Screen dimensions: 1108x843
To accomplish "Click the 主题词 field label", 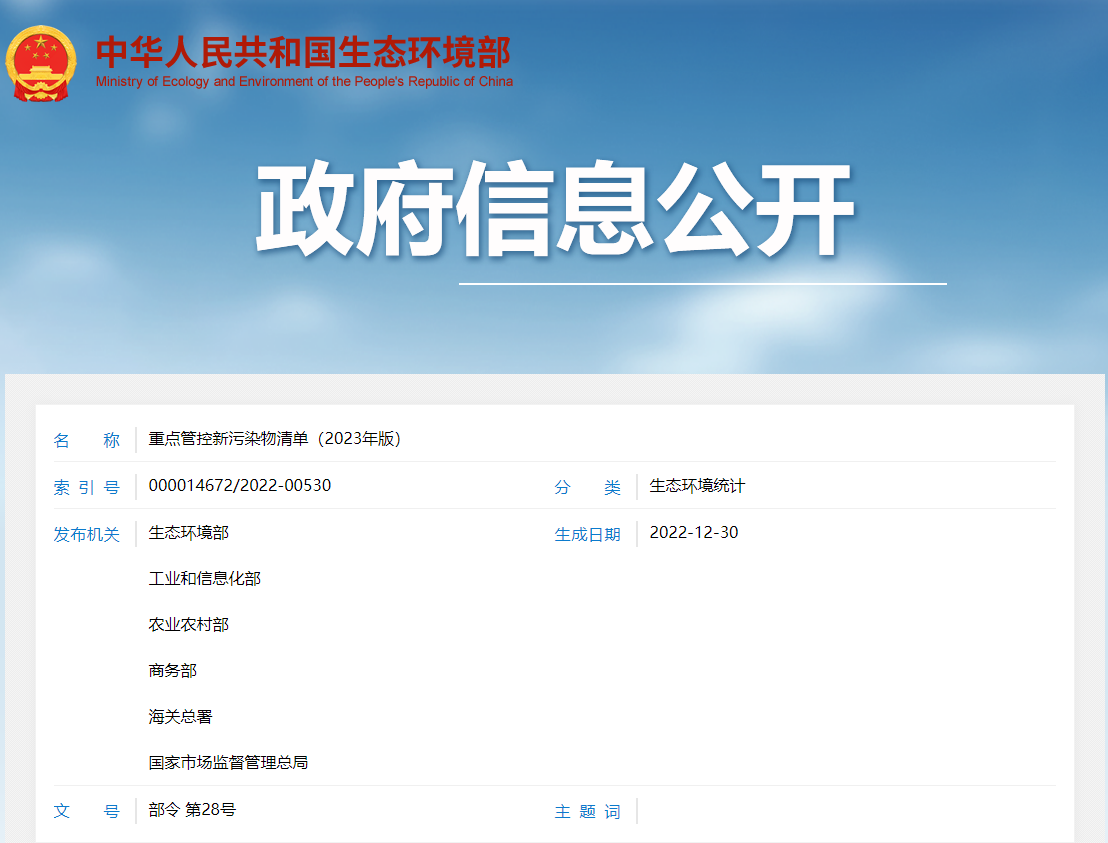I will (x=587, y=811).
